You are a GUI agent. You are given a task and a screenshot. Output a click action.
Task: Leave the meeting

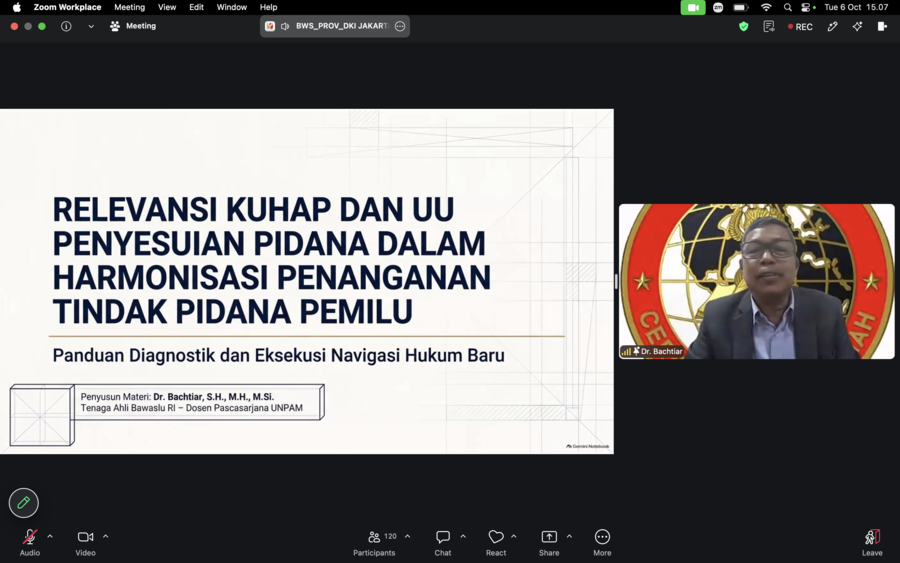pos(872,542)
